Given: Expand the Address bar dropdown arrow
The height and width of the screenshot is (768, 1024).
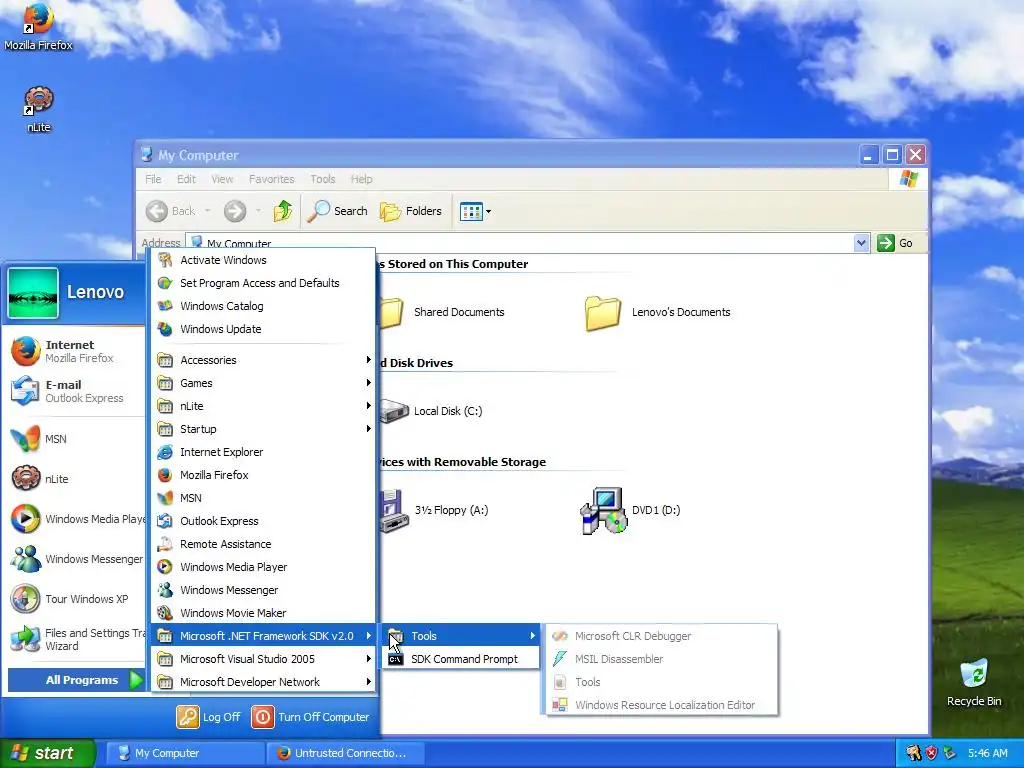Looking at the screenshot, I should coord(861,243).
